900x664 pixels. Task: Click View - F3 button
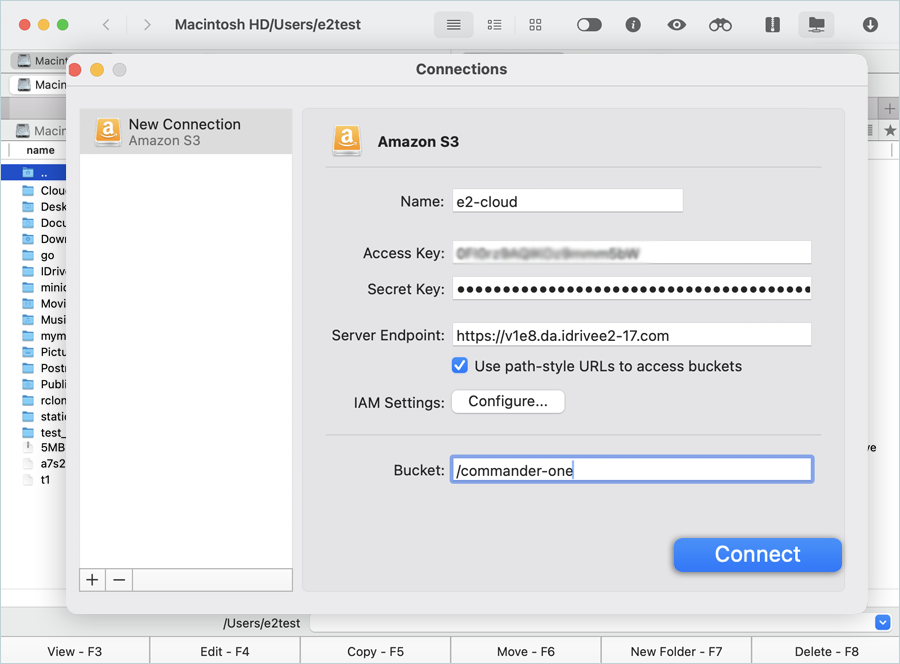(75, 651)
